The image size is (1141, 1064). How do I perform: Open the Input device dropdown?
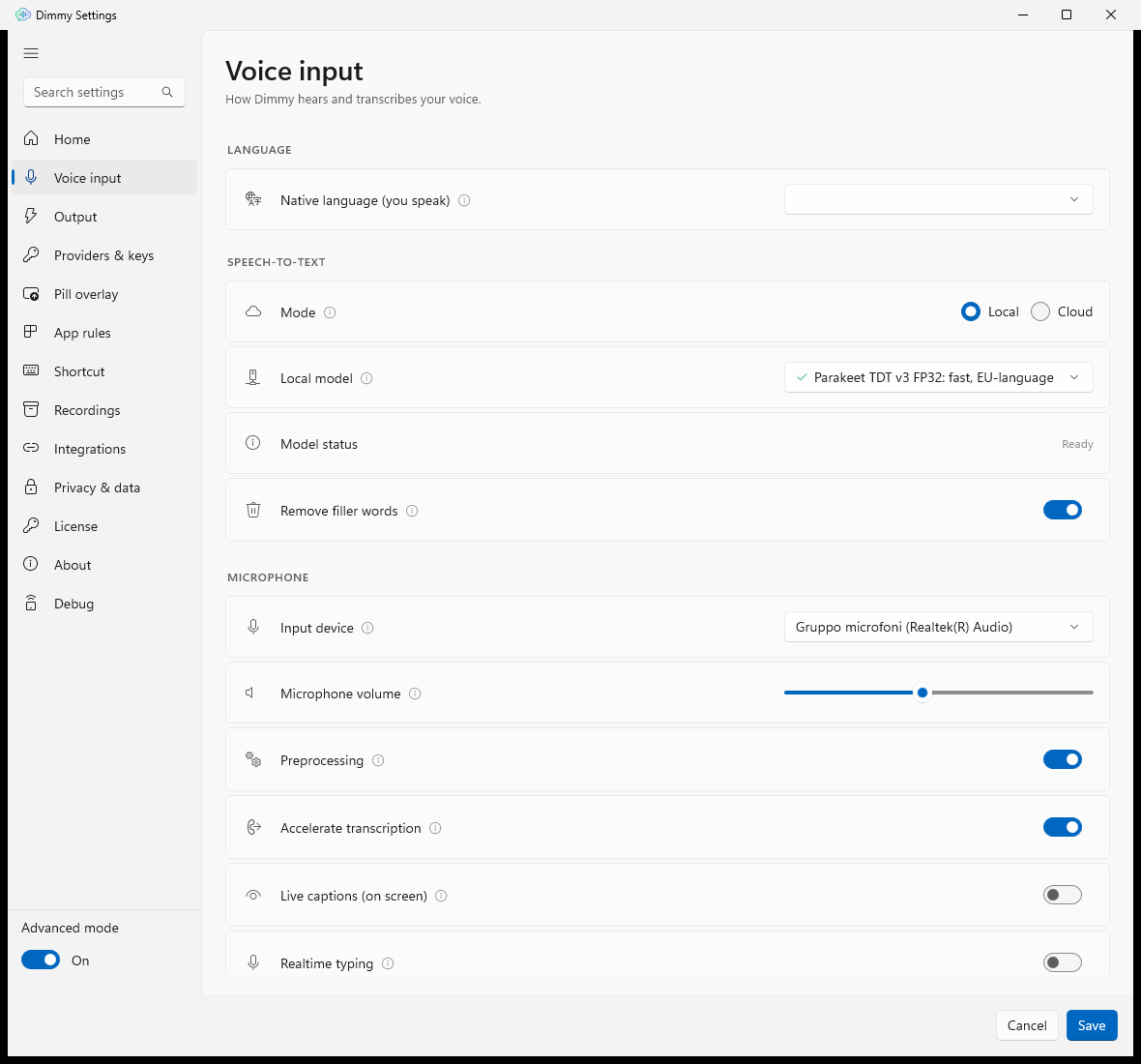pyautogui.click(x=939, y=627)
